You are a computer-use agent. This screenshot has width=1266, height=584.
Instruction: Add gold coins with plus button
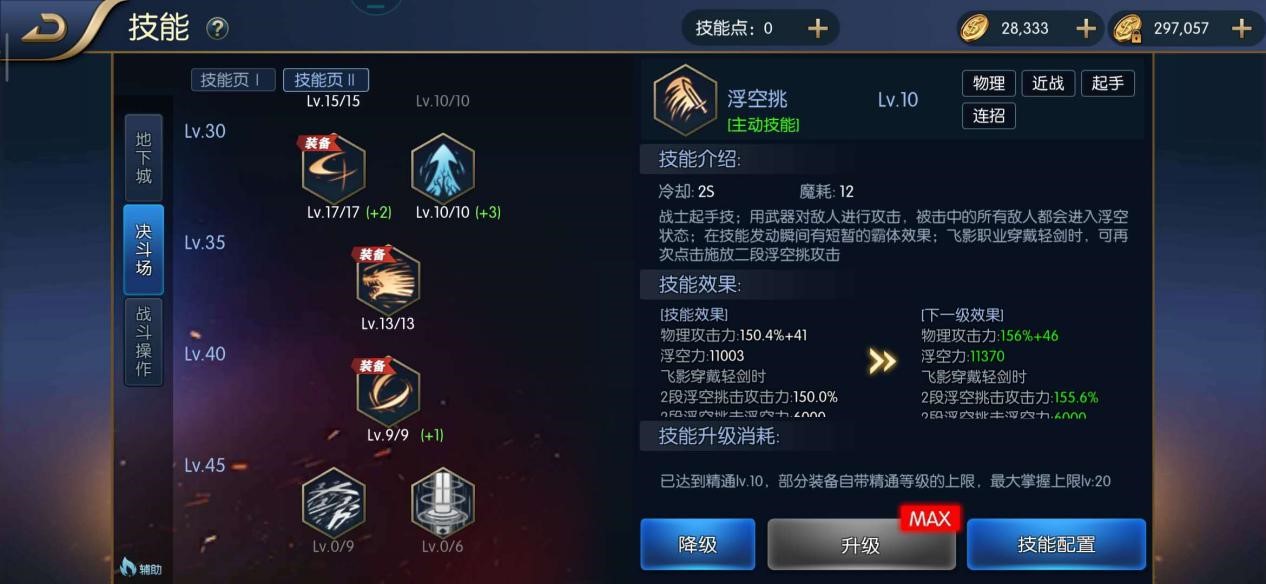(1085, 28)
